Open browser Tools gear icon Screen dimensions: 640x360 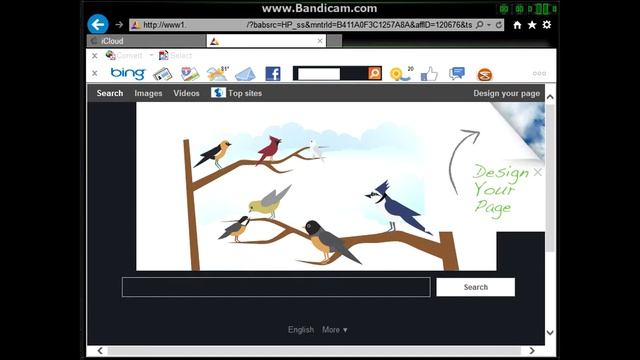(x=547, y=25)
